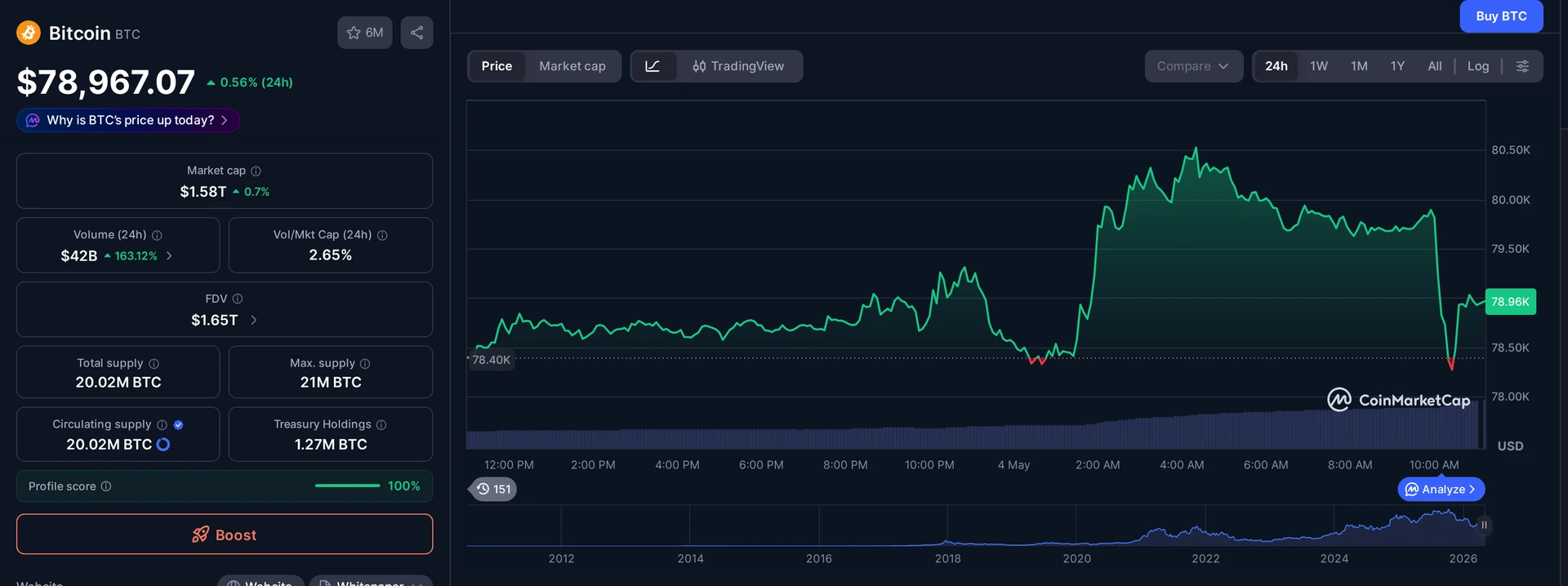Click the Buy BTC button
Screen dimensions: 1568x586
(1501, 16)
